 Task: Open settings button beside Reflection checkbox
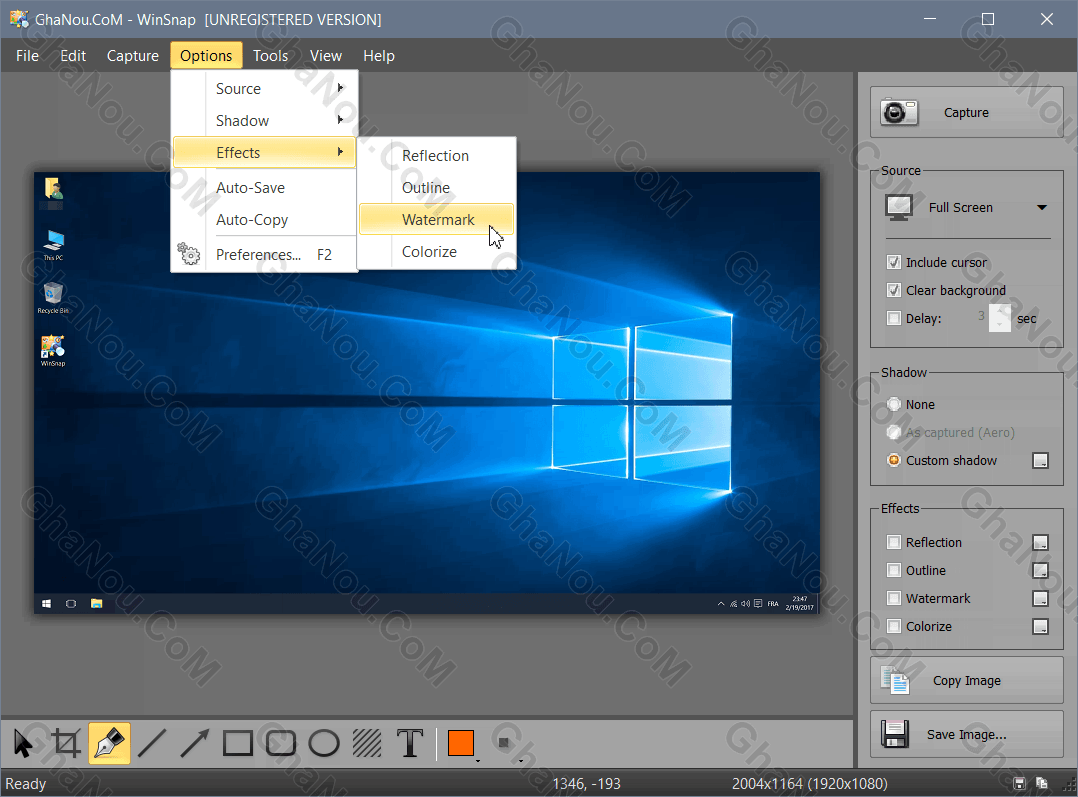pyautogui.click(x=1040, y=543)
